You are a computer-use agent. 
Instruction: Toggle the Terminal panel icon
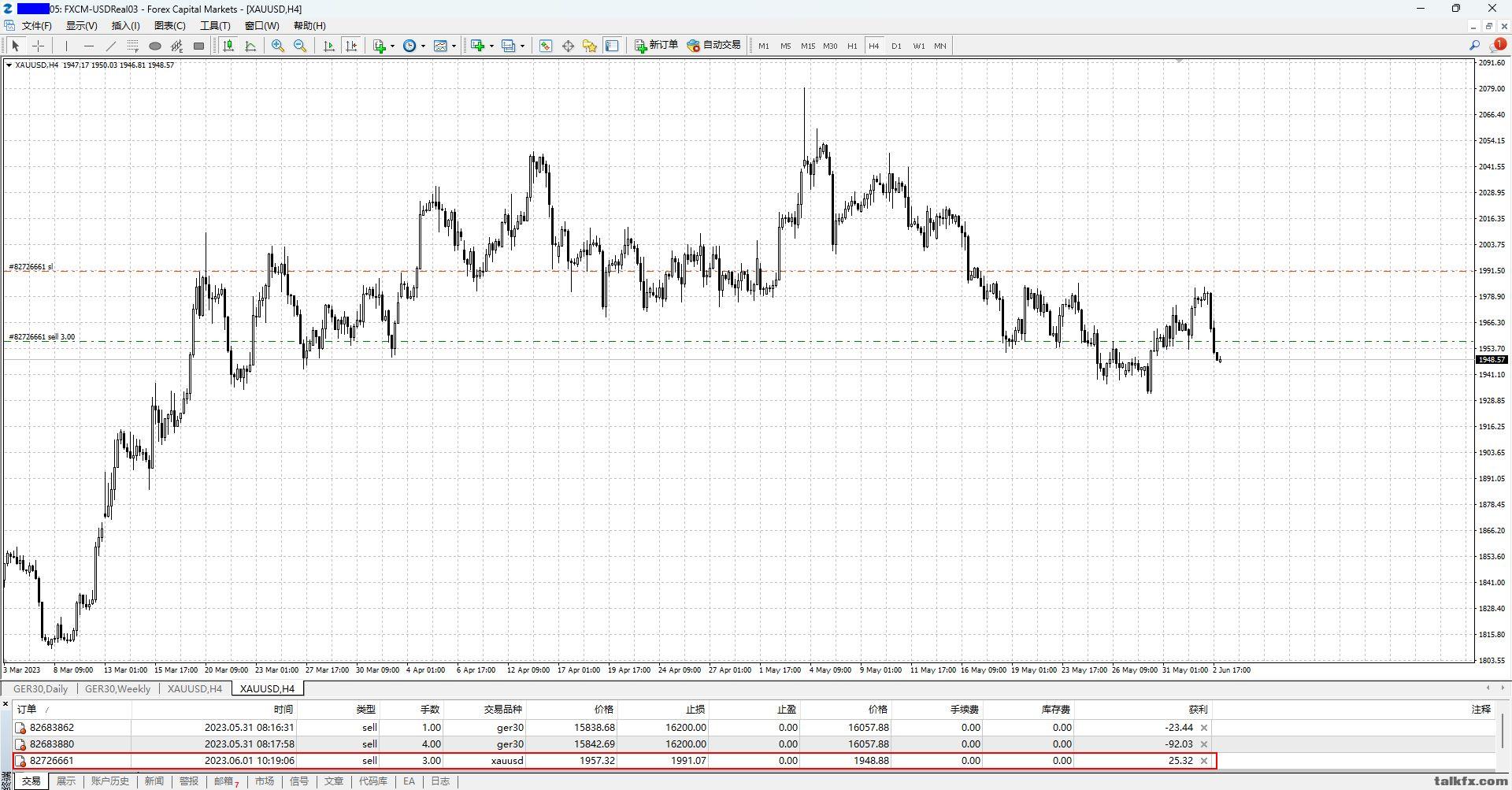pos(612,46)
